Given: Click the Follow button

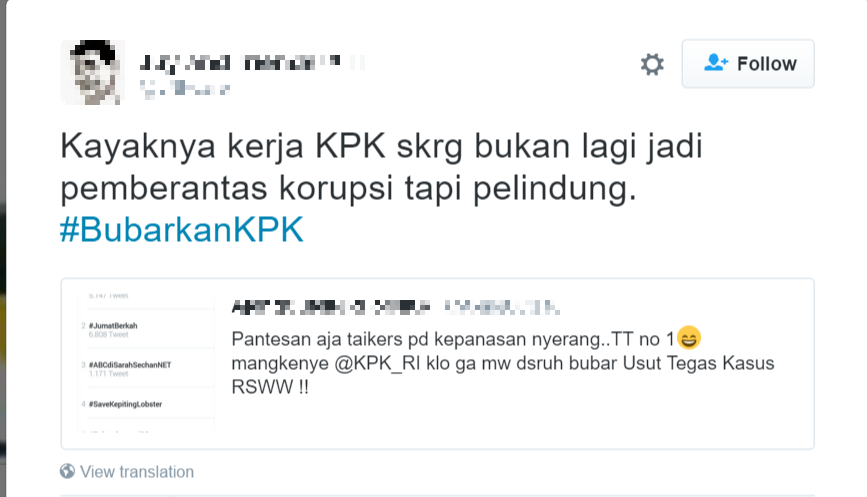Looking at the screenshot, I should (748, 64).
